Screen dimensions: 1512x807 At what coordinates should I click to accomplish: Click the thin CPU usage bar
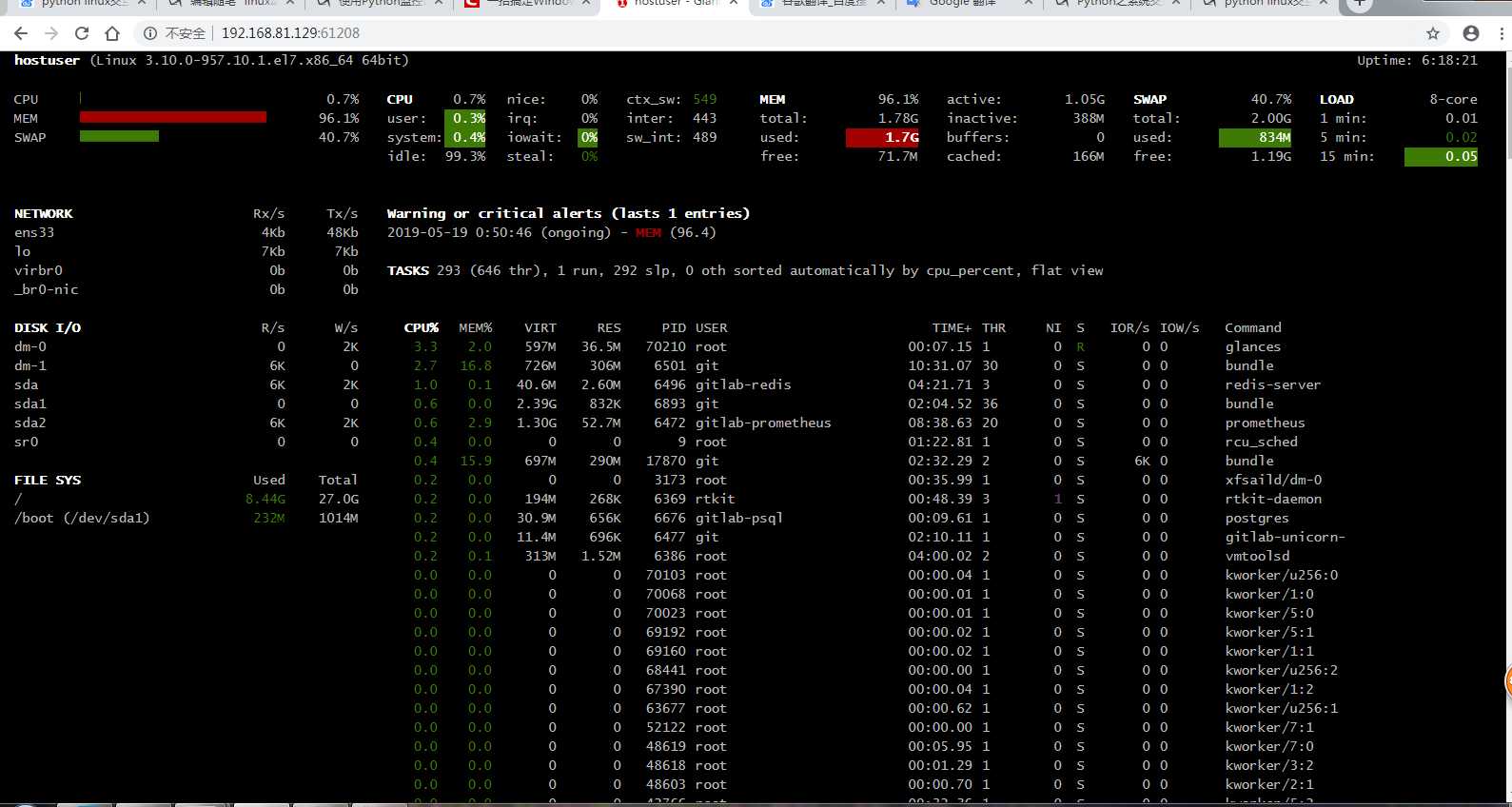[x=81, y=98]
